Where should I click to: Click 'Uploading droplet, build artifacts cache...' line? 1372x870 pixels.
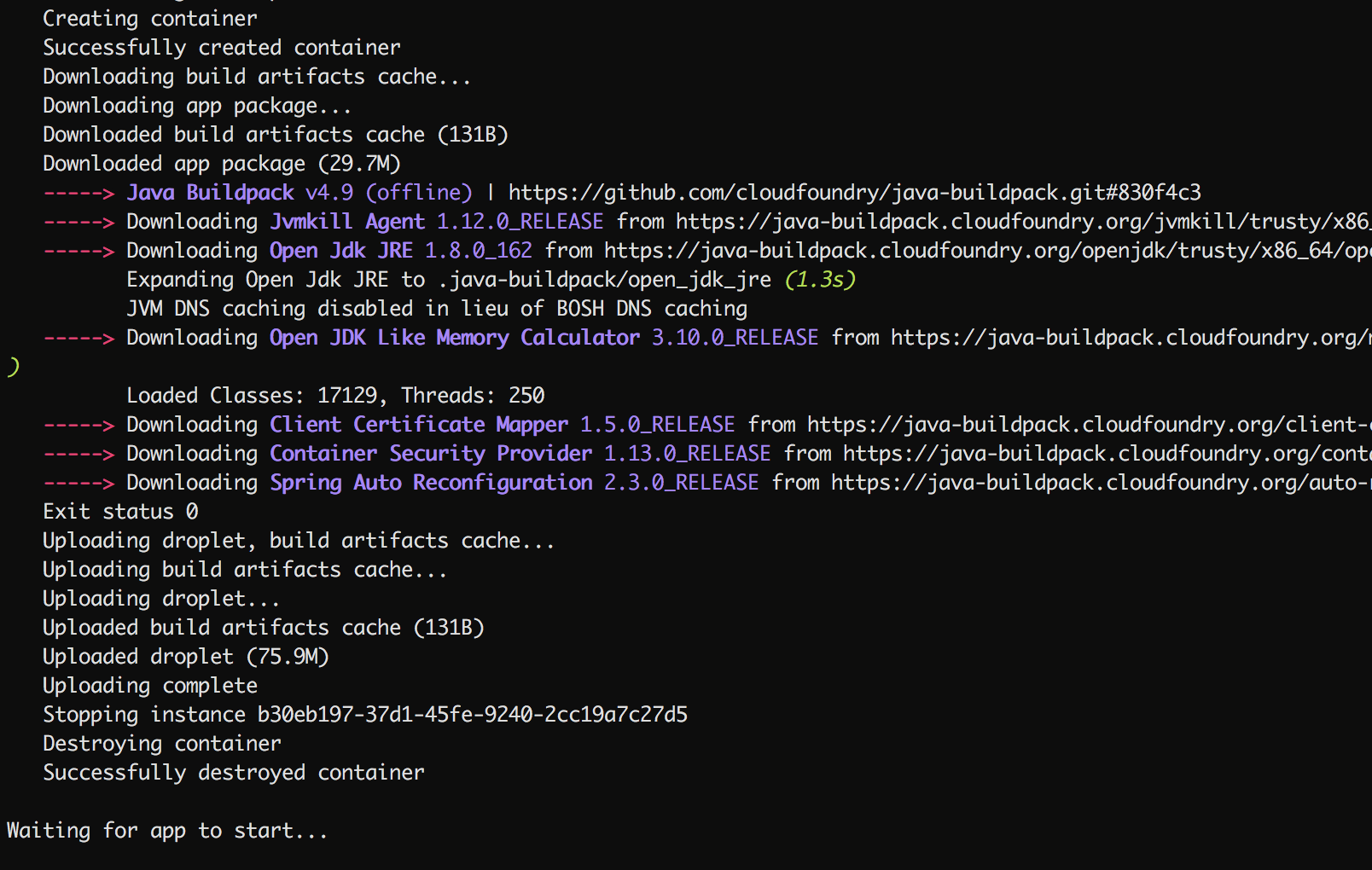[x=299, y=541]
